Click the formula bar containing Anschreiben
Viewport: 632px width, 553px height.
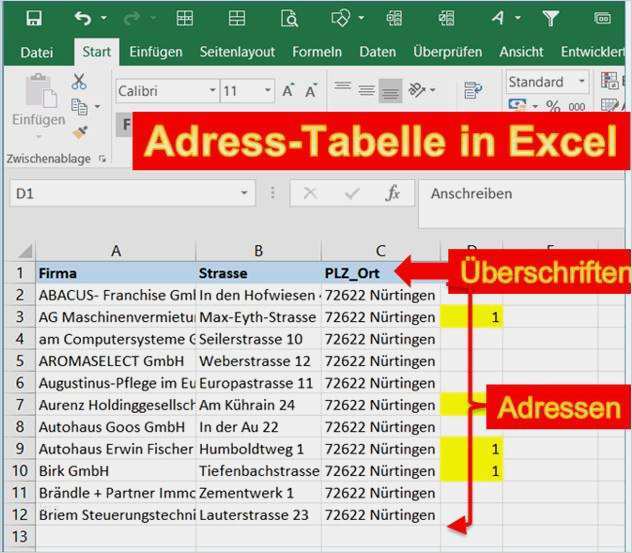(x=522, y=204)
